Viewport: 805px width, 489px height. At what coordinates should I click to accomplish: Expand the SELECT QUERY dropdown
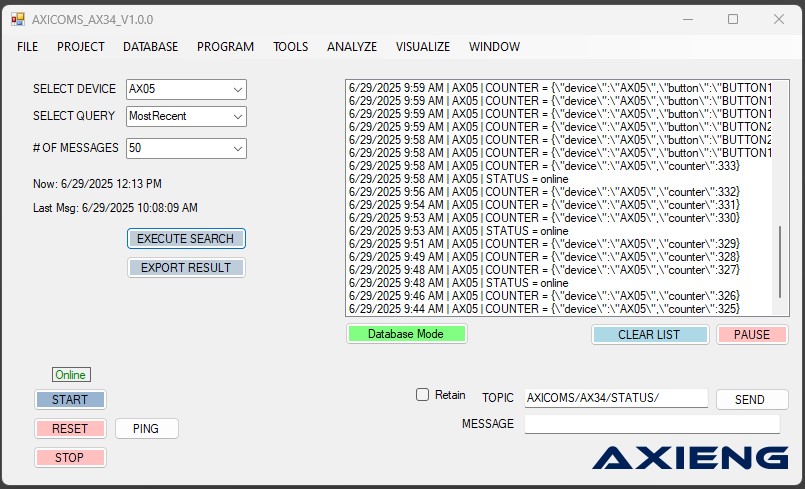[238, 117]
